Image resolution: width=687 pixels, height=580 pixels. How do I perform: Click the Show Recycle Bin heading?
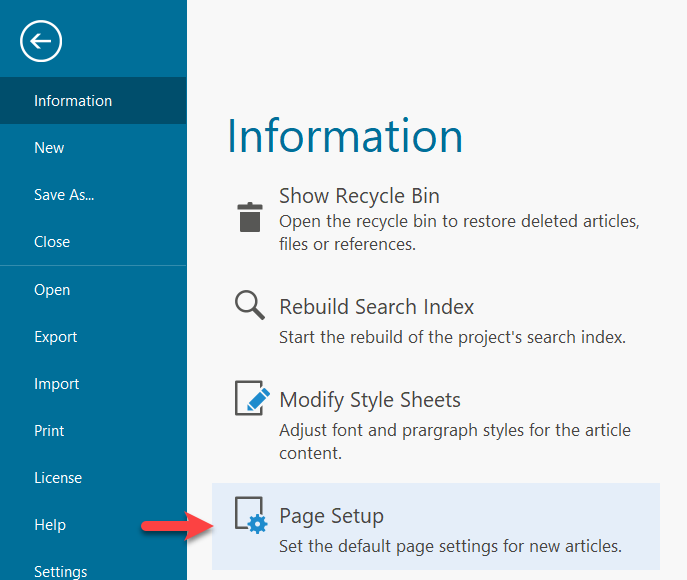click(359, 196)
